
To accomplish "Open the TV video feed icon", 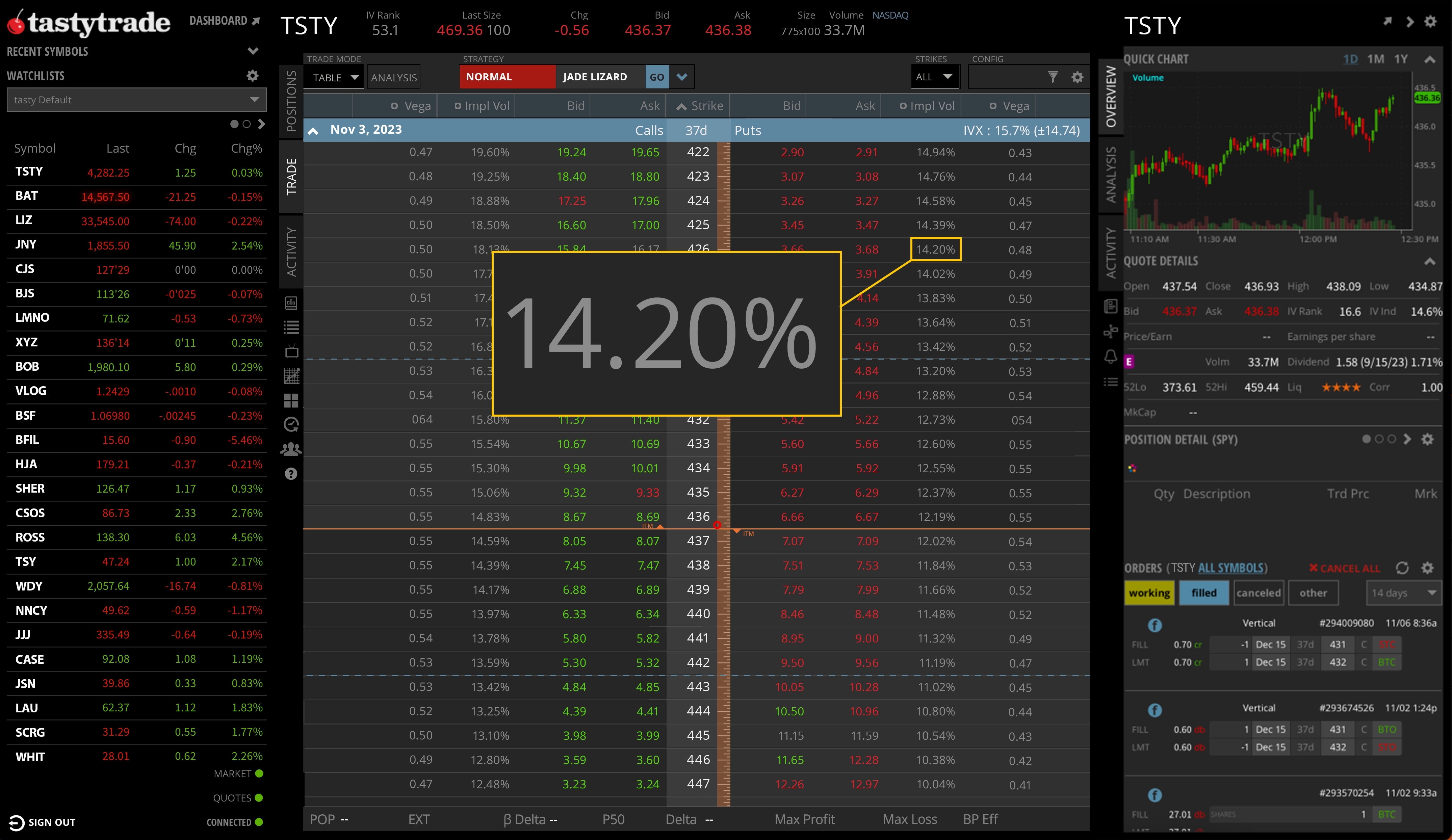I will point(291,351).
